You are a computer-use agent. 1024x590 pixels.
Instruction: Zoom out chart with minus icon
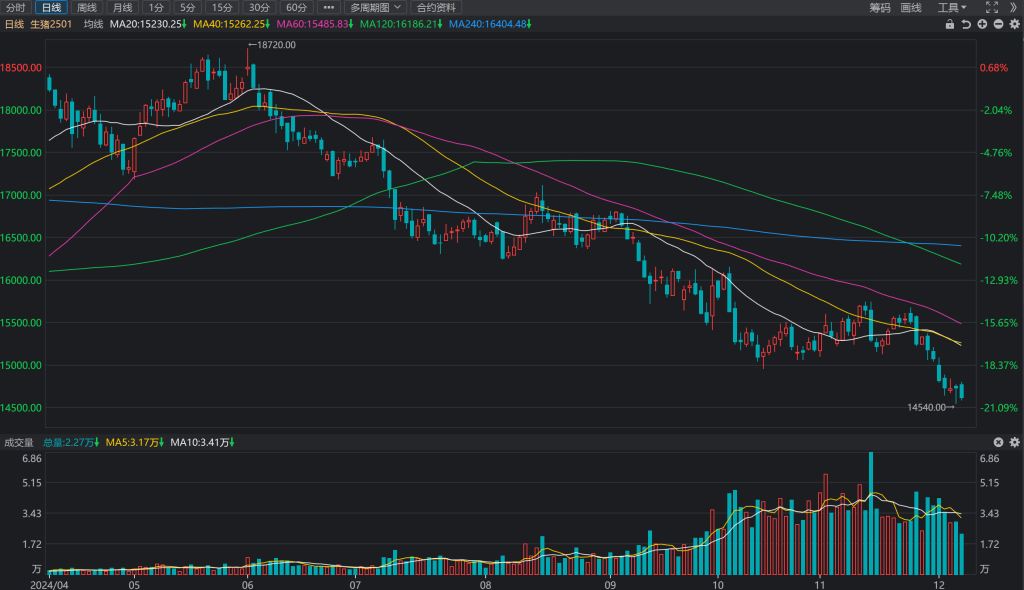(x=999, y=24)
